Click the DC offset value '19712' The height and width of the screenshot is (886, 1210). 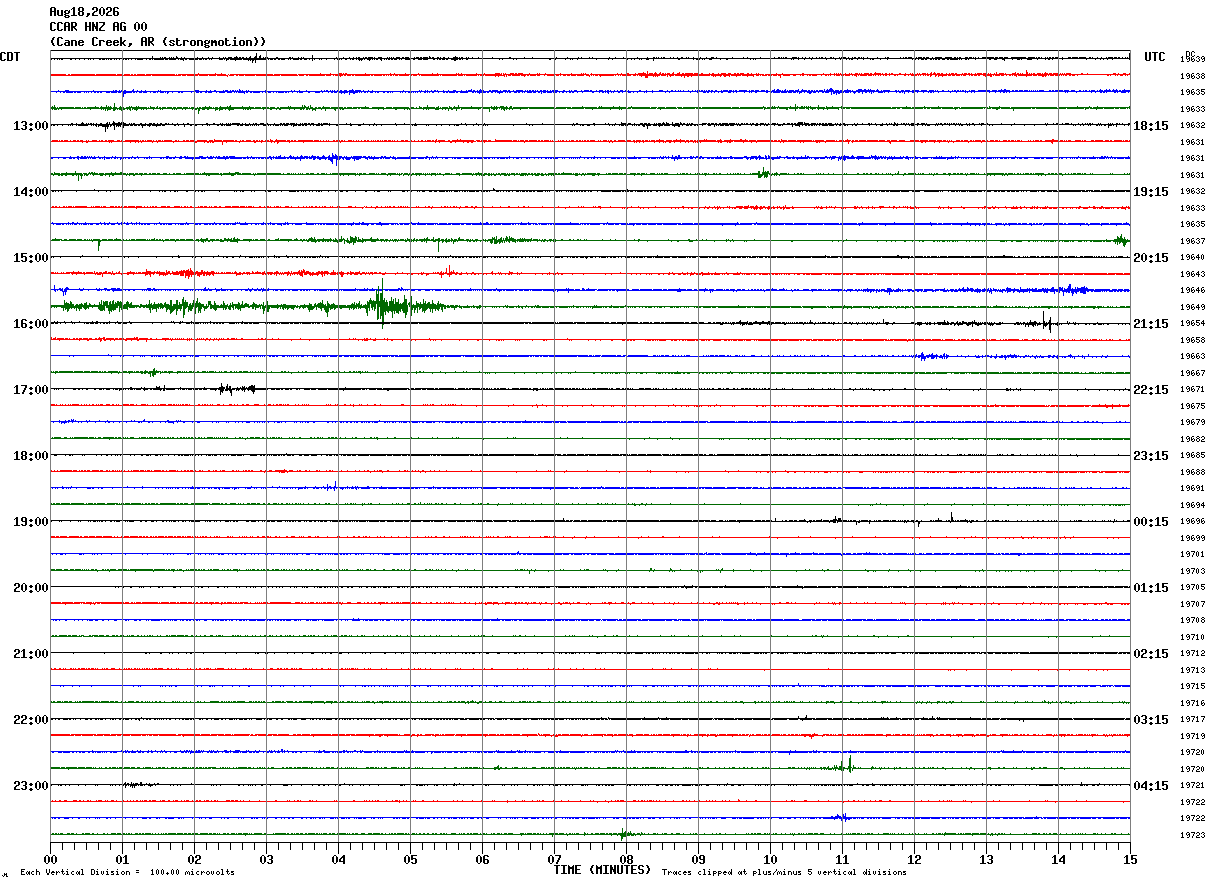pyautogui.click(x=1192, y=653)
